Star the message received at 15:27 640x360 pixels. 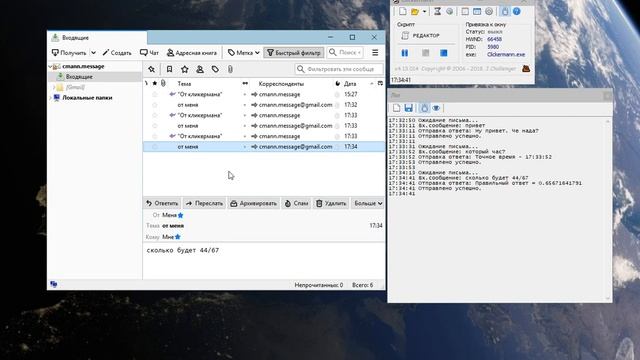[x=155, y=94]
